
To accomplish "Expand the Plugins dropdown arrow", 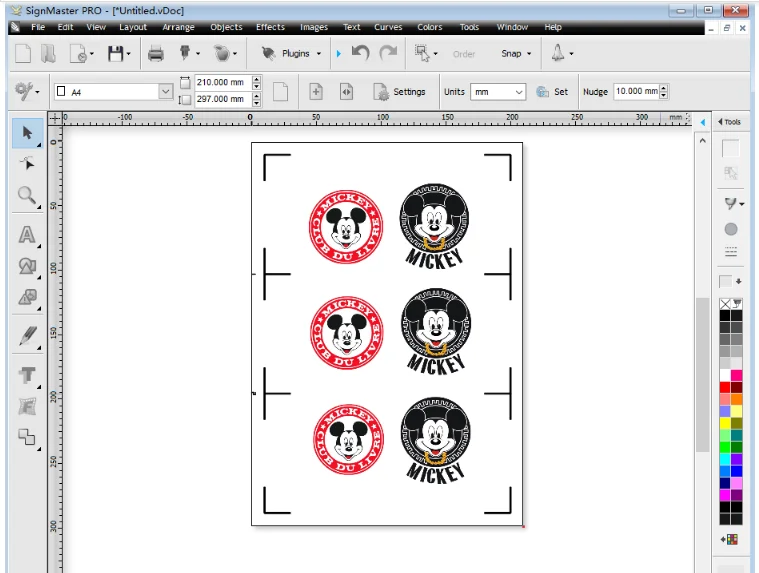I will (319, 54).
